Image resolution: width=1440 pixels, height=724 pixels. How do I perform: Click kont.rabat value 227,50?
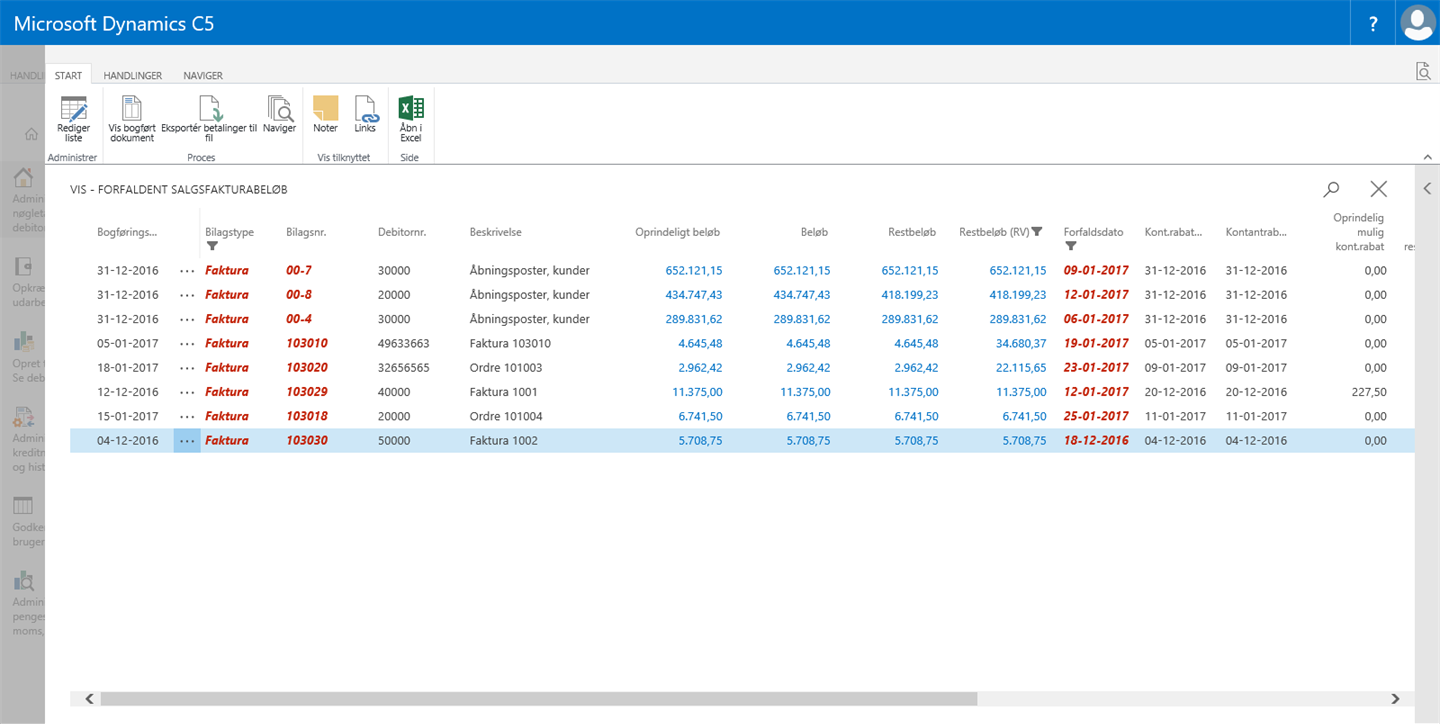[x=1369, y=392]
